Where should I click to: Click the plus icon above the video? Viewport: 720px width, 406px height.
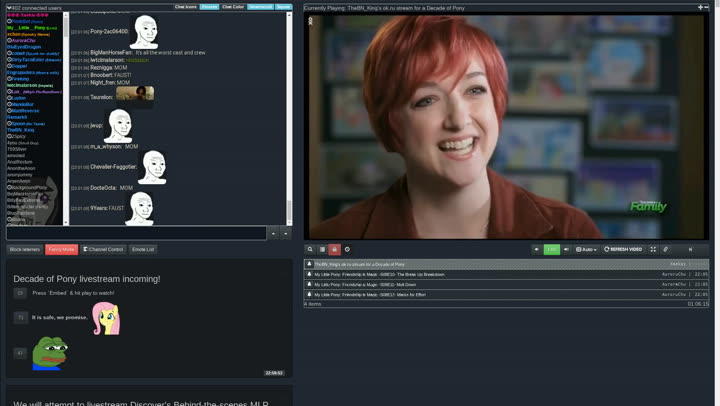(700, 7)
